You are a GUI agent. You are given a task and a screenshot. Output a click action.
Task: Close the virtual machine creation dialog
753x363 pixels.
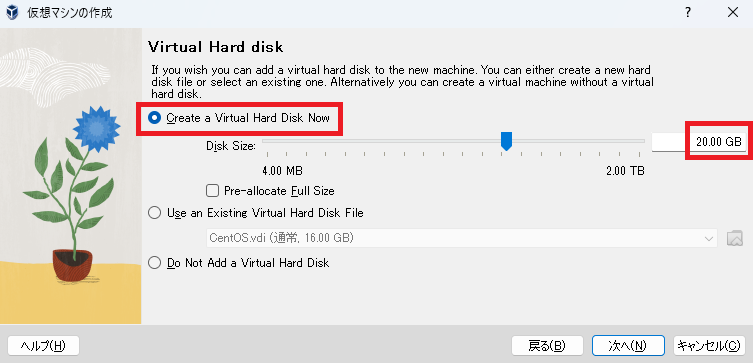tap(733, 12)
